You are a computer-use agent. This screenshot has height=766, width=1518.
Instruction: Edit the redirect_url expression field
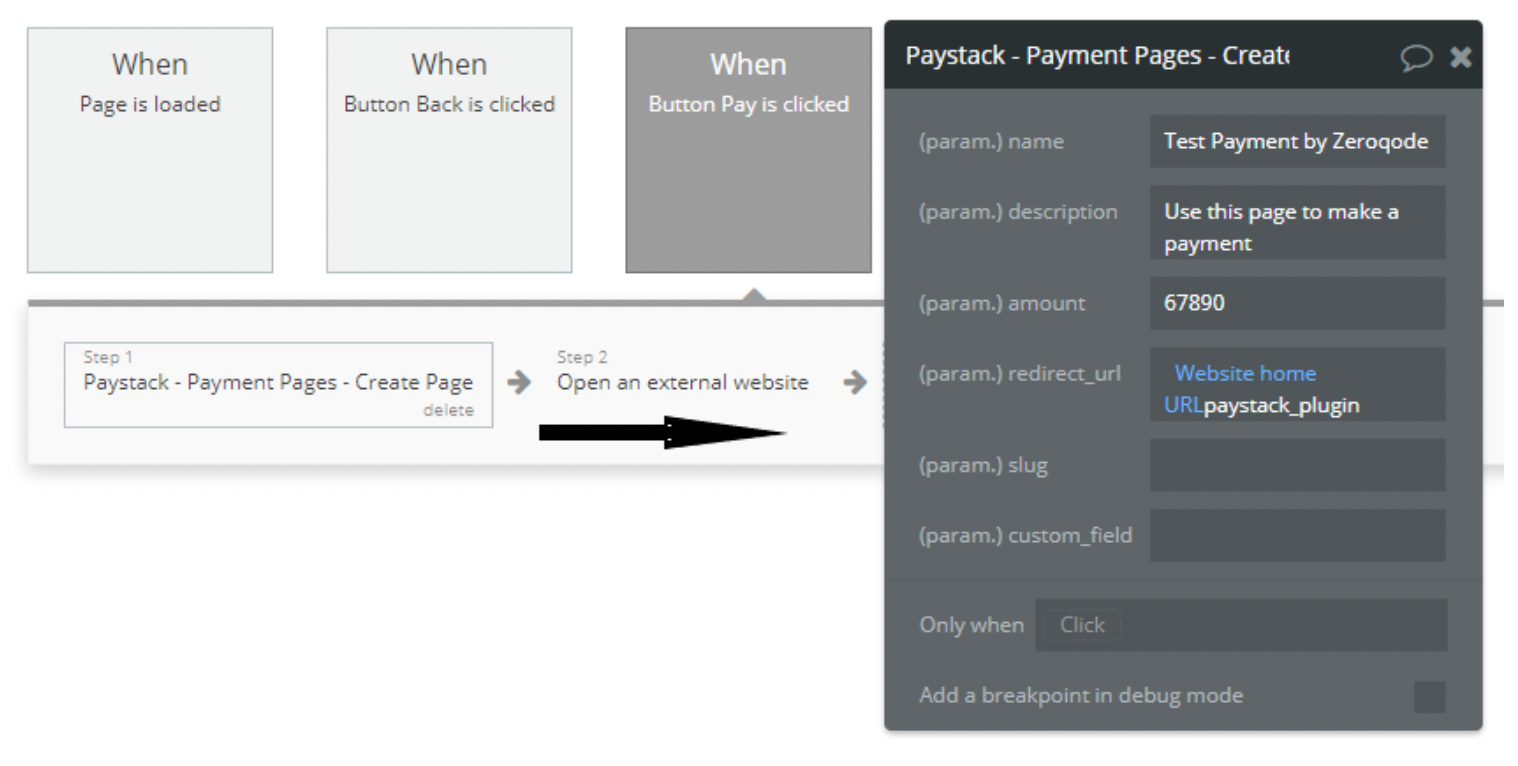click(1297, 384)
